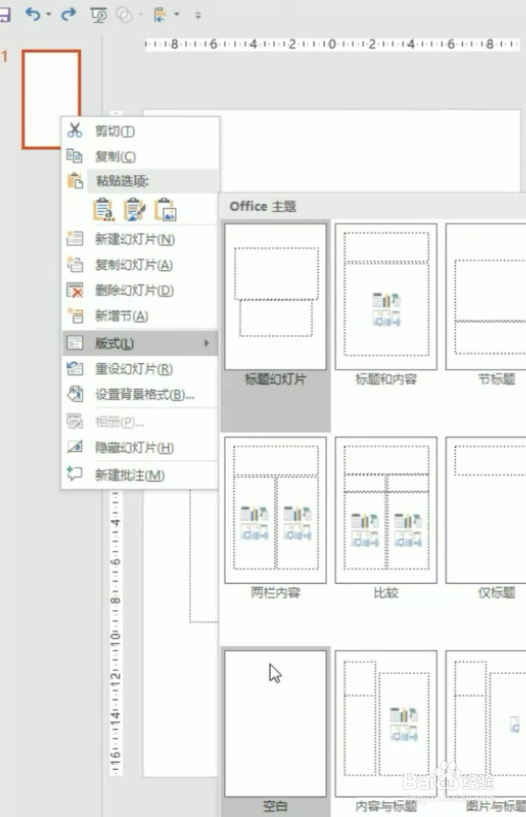
Task: Click the layout icon beside 版式
Action: [75, 342]
